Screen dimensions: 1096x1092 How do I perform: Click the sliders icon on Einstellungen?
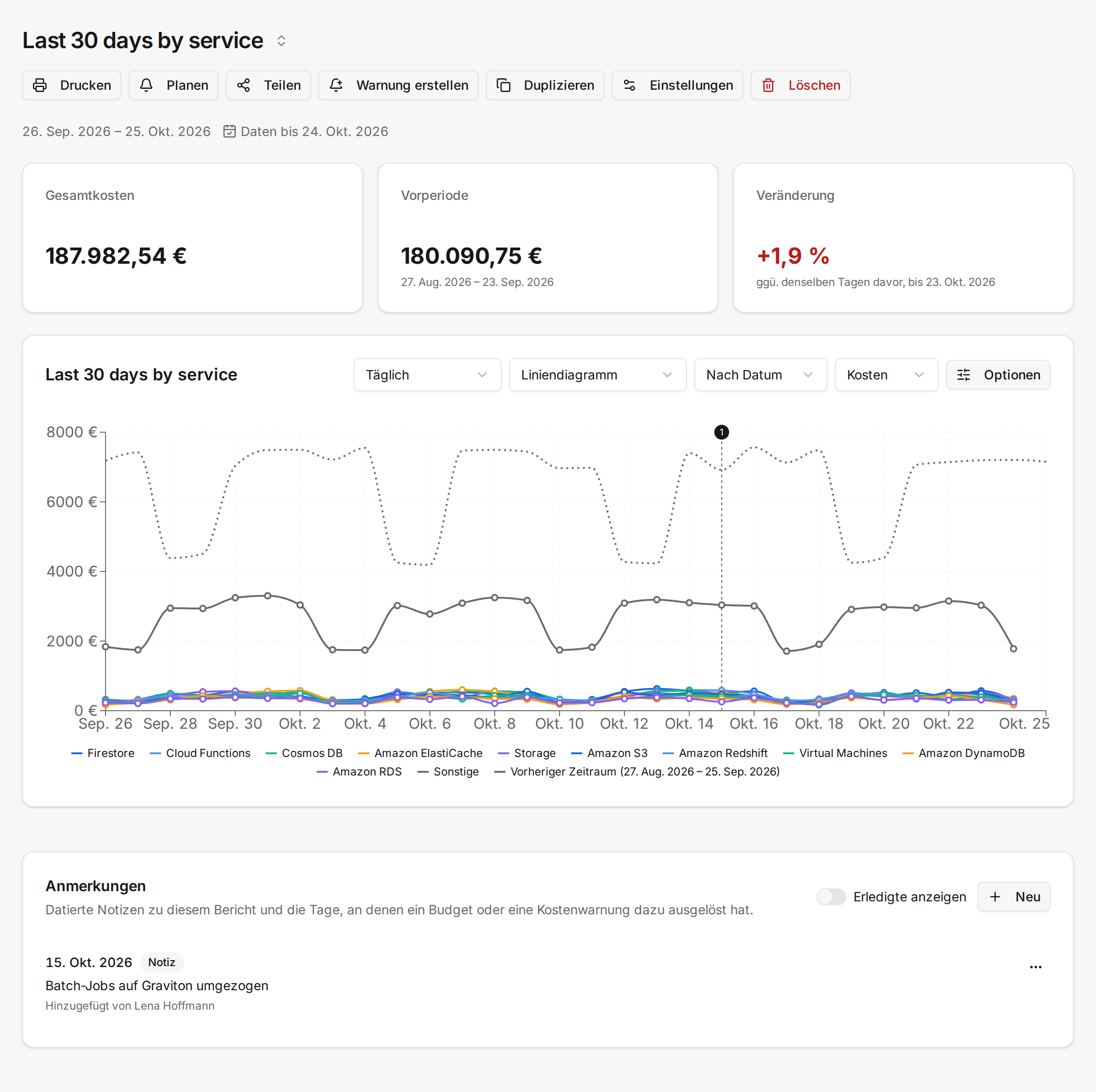629,85
